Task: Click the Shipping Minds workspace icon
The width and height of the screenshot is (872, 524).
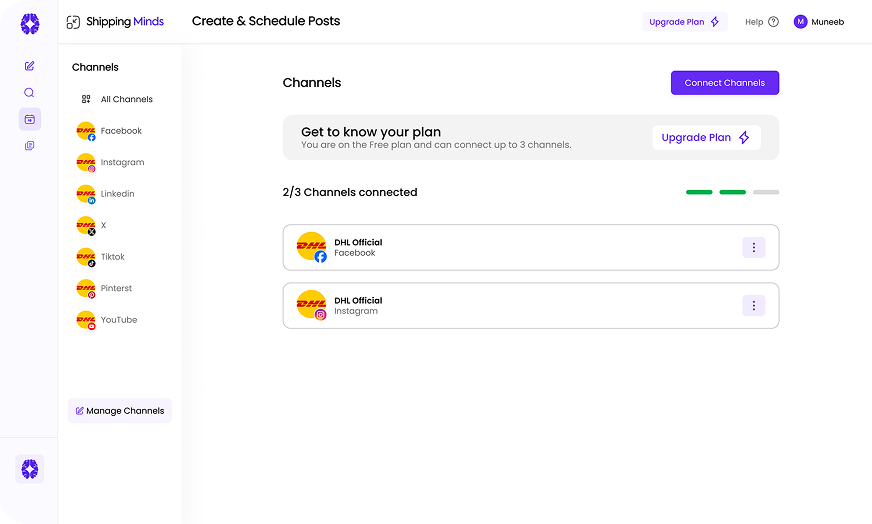Action: click(73, 22)
